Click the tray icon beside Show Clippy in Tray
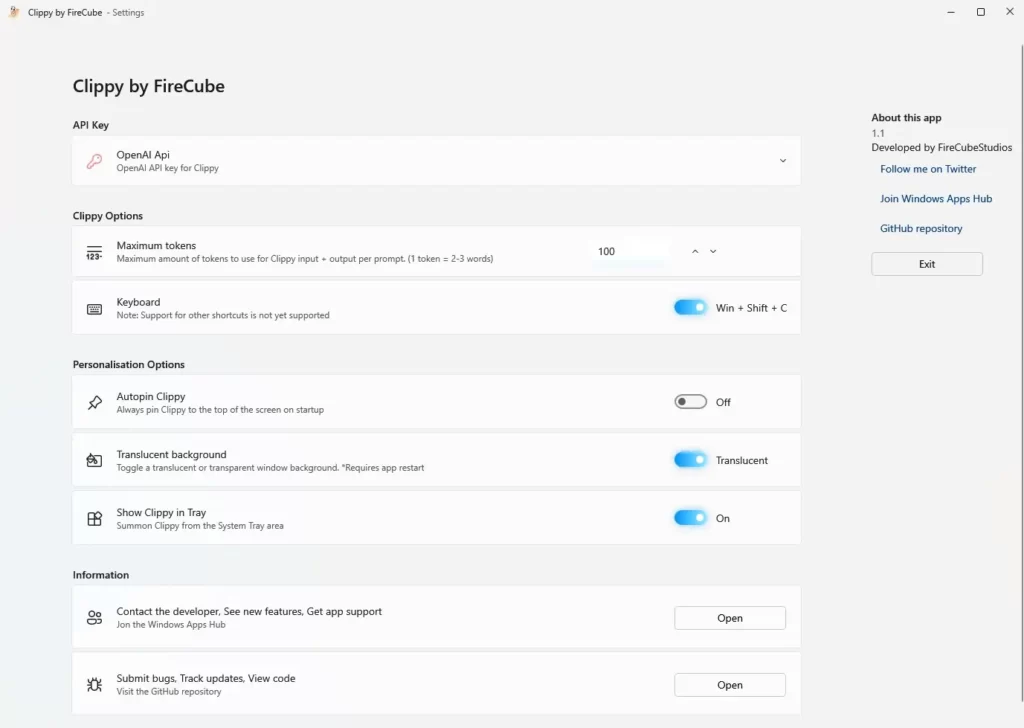 pyautogui.click(x=94, y=518)
